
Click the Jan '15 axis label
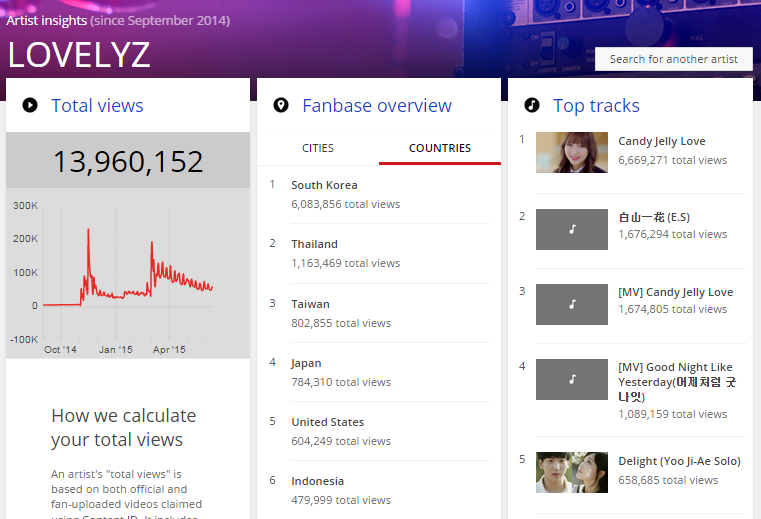click(x=116, y=350)
